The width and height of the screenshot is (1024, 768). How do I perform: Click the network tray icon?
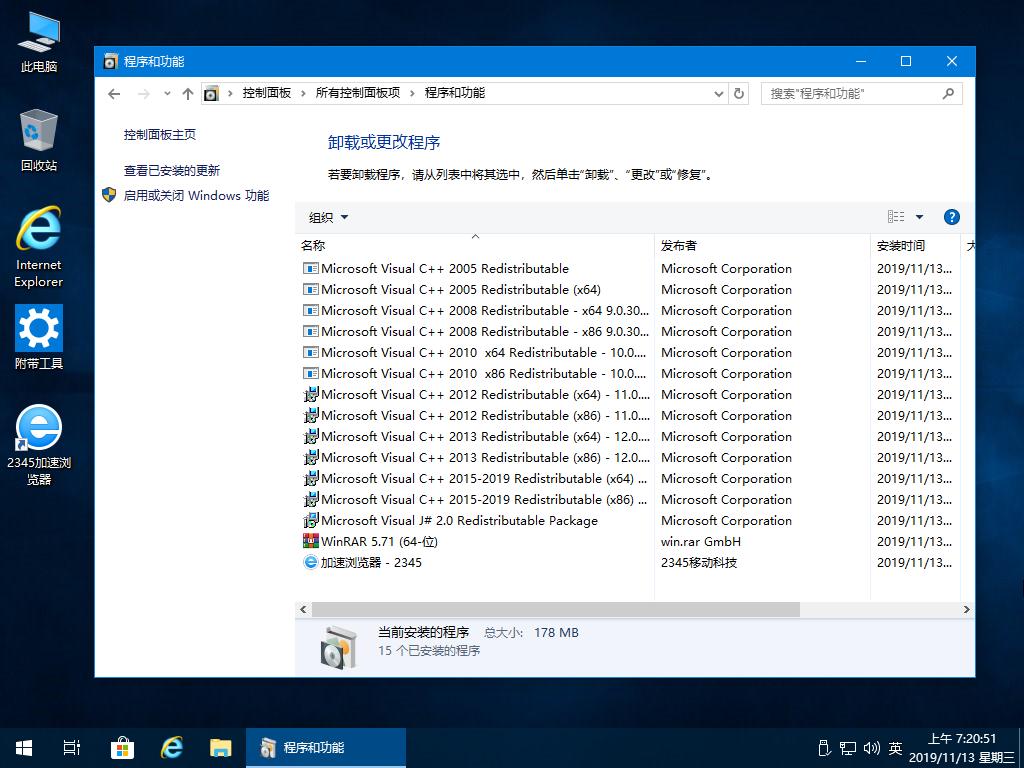848,748
